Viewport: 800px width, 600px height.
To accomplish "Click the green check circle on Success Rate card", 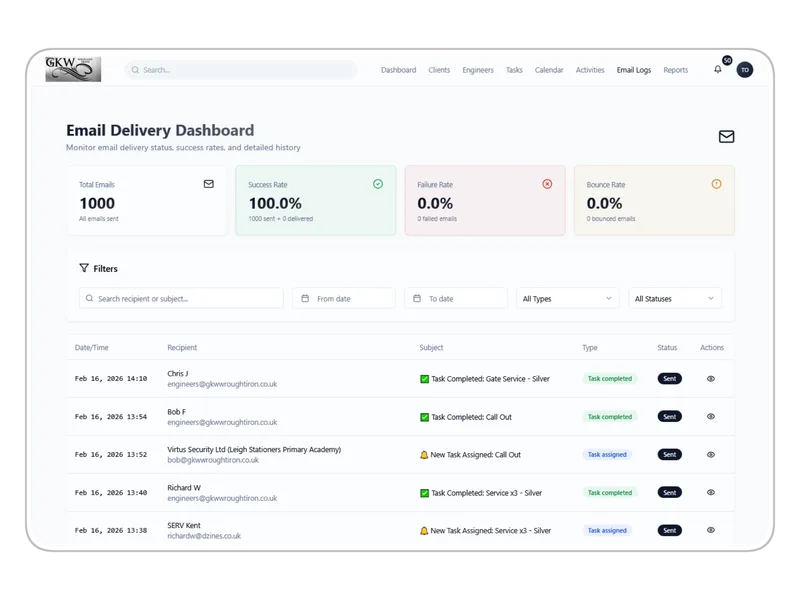I will (377, 184).
